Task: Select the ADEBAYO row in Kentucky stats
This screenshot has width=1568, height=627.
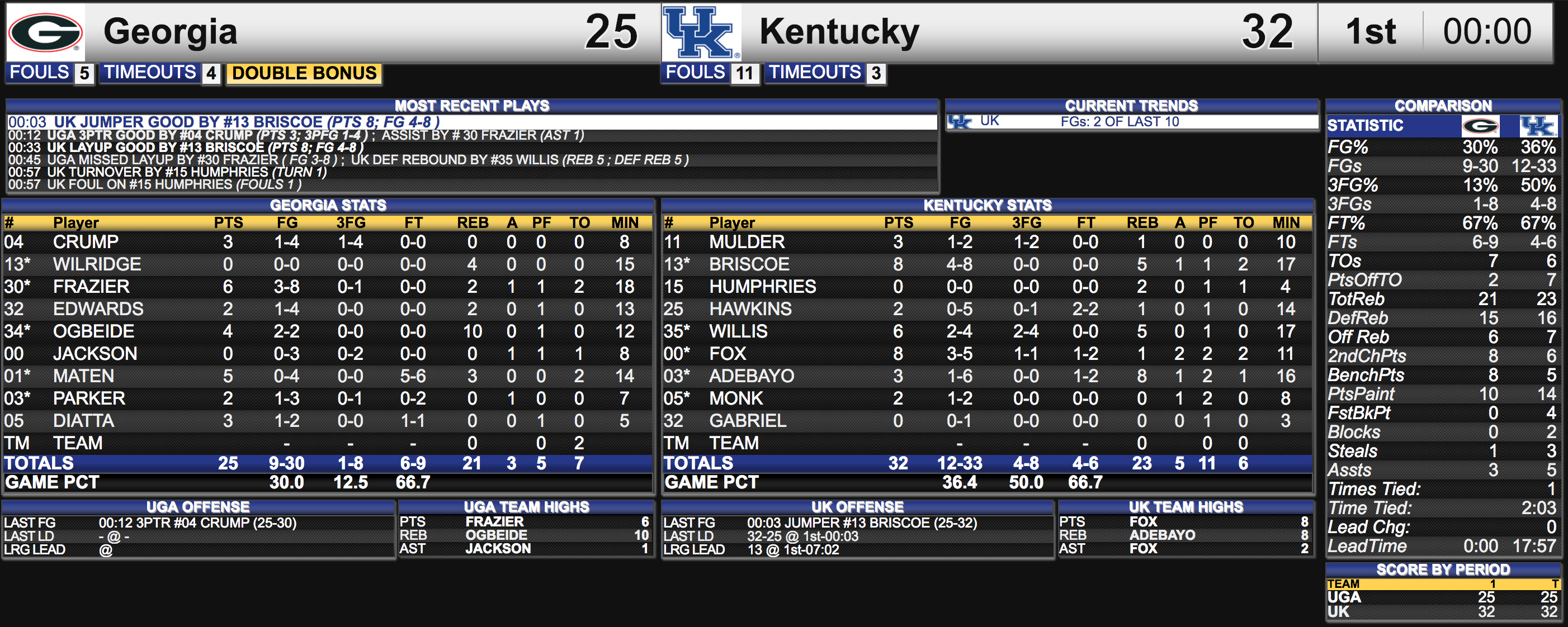Action: 986,376
